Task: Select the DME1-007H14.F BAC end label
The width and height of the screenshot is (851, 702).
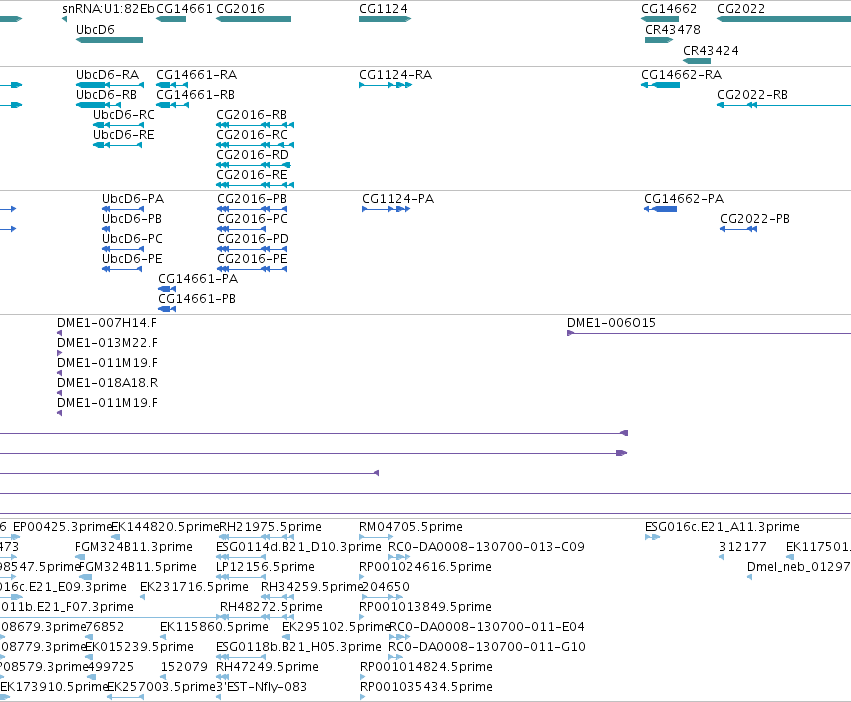Action: [x=107, y=323]
